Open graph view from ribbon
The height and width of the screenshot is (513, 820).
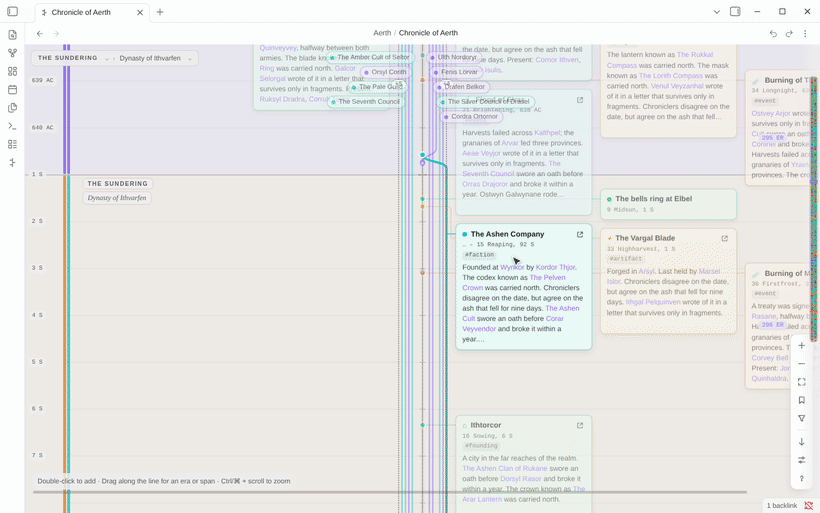coord(13,53)
